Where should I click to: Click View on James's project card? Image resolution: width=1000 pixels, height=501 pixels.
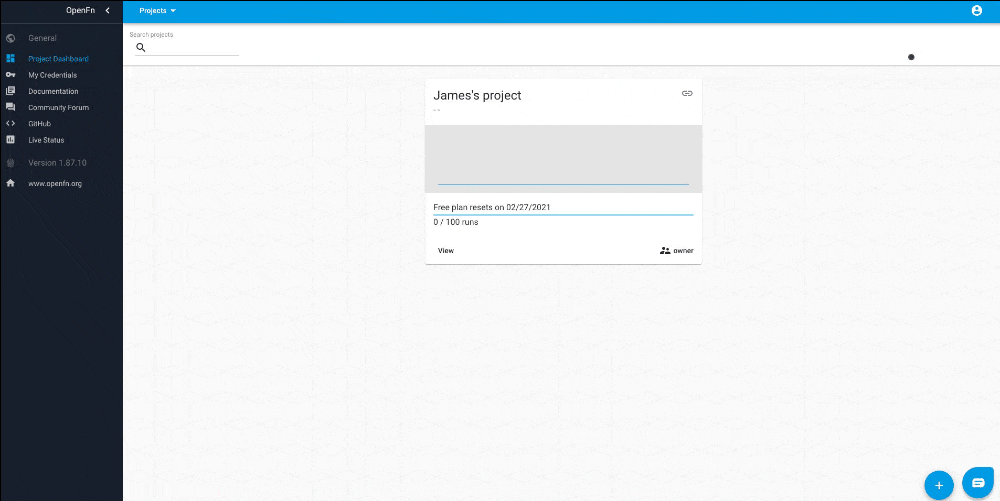click(446, 250)
